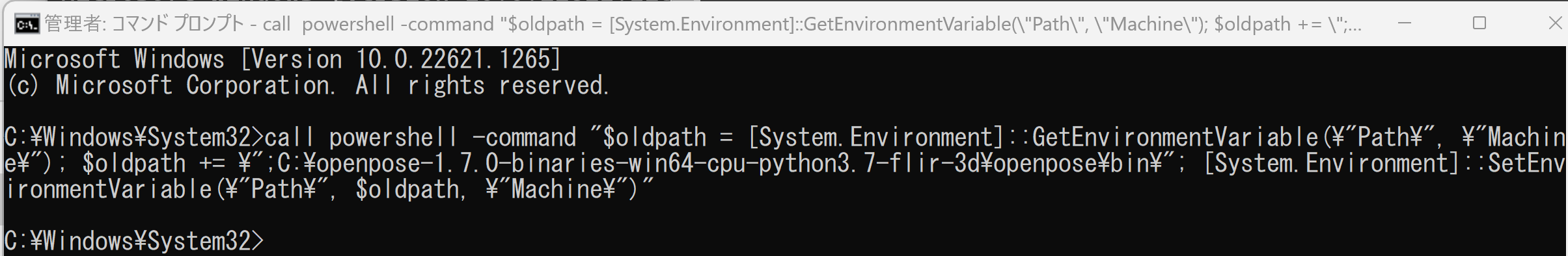Click the first $oldpath variable
Image resolution: width=1568 pixels, height=256 pixels.
(x=654, y=137)
